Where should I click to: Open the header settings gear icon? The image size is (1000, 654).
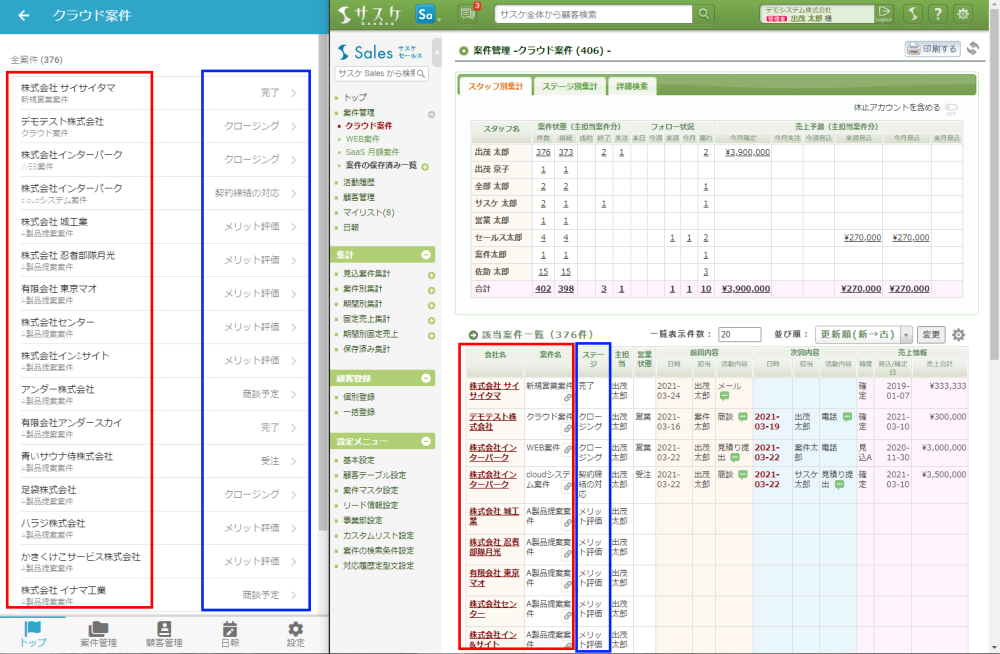pyautogui.click(x=963, y=13)
